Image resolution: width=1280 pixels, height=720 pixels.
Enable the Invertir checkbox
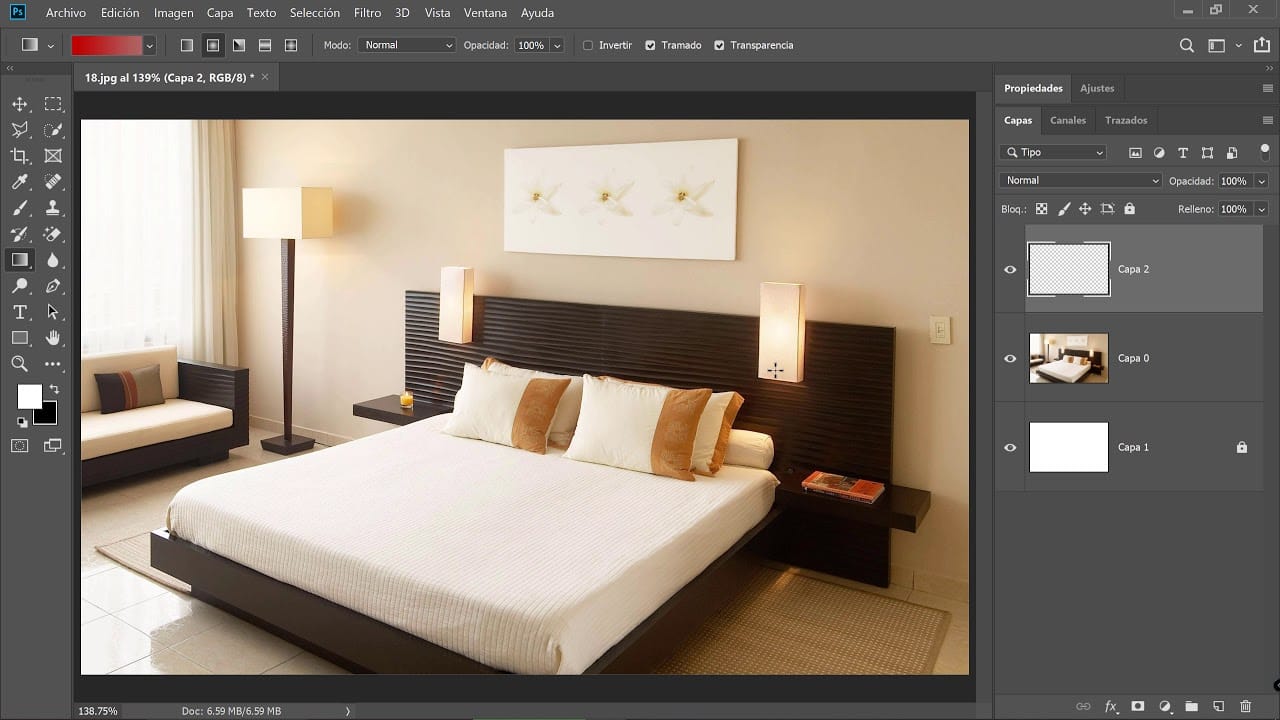pyautogui.click(x=588, y=45)
